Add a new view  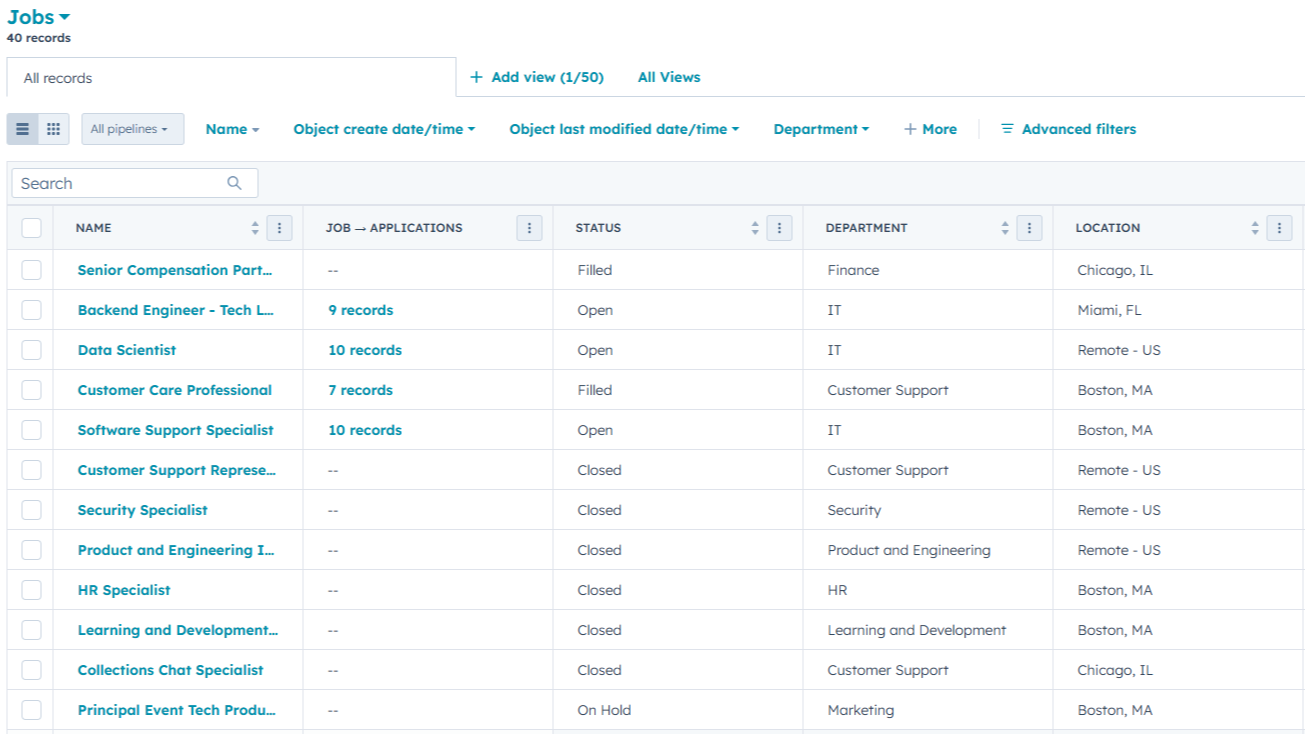coord(536,77)
